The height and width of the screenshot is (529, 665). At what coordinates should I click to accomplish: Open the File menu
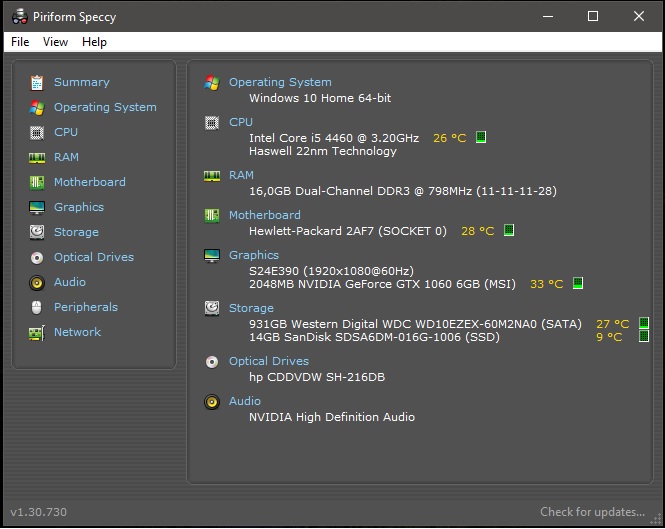coord(20,42)
